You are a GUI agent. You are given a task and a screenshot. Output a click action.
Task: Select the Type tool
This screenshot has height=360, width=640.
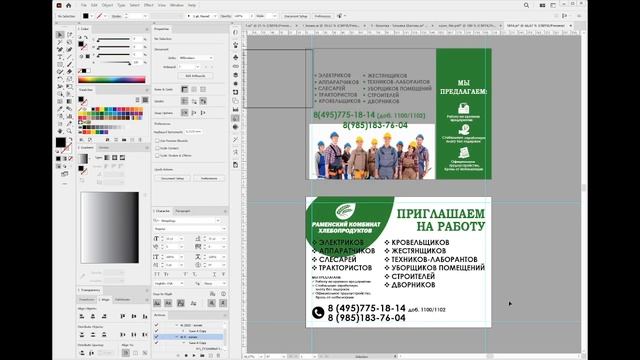[60, 57]
